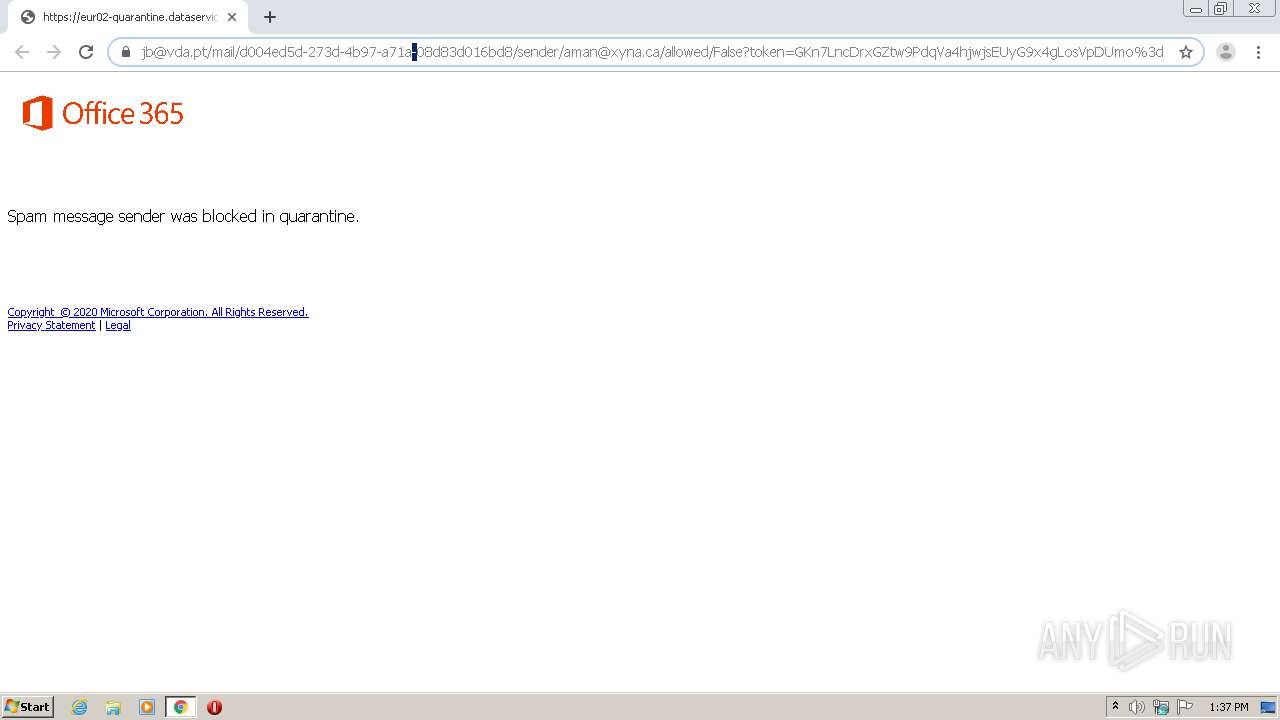Open Windows Explorer folder from taskbar
This screenshot has width=1280, height=720.
(113, 707)
